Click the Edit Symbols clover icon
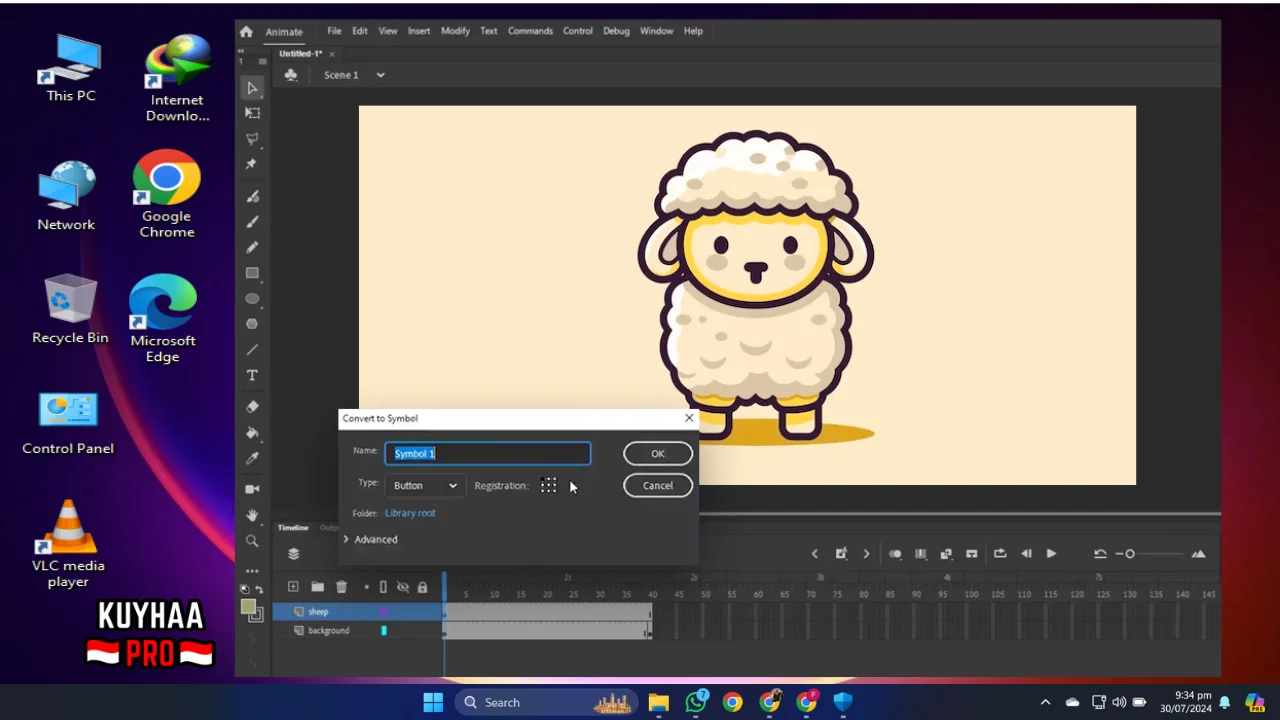Viewport: 1280px width, 720px height. point(291,75)
